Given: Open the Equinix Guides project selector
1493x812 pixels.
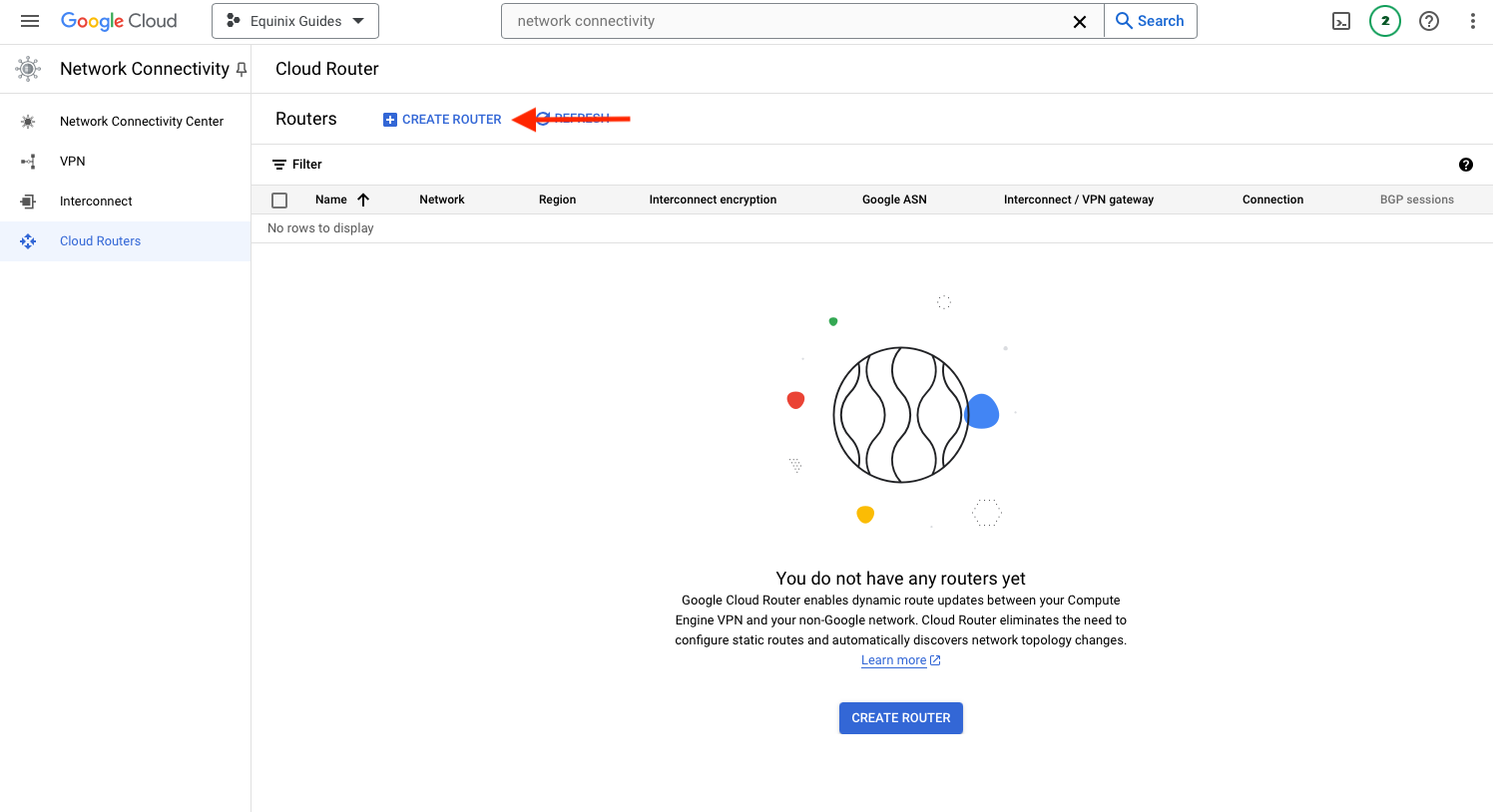Looking at the screenshot, I should click(295, 21).
